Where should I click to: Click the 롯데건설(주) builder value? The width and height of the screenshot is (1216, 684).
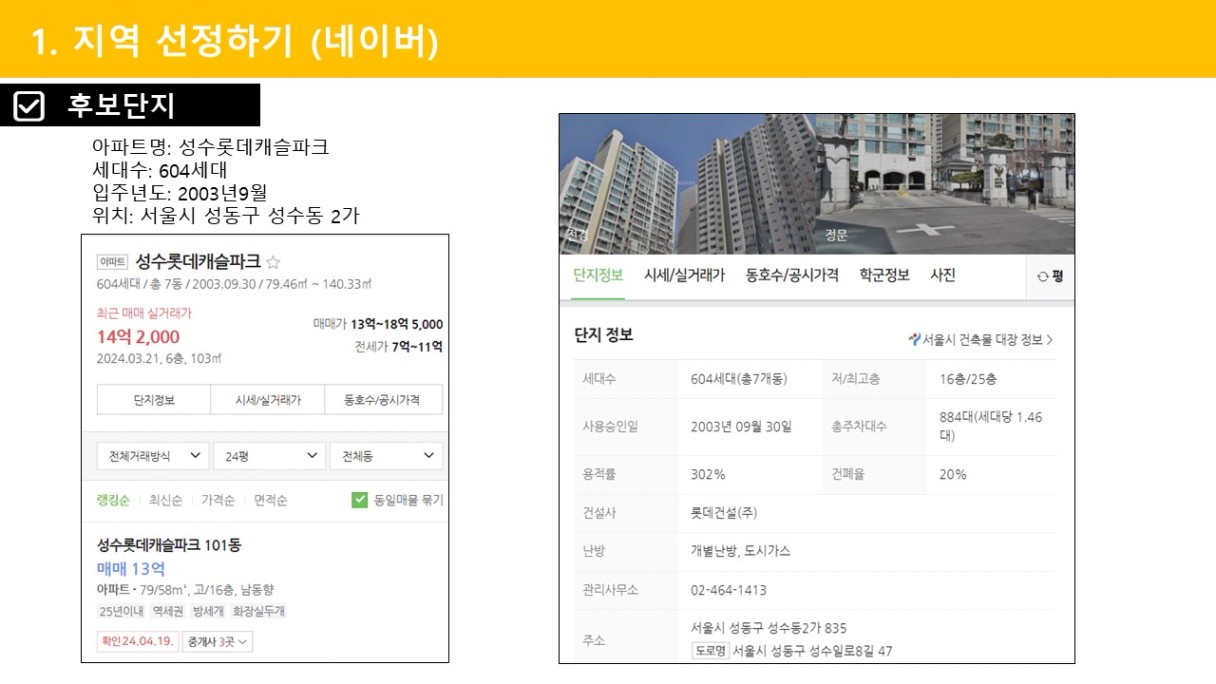pos(724,513)
